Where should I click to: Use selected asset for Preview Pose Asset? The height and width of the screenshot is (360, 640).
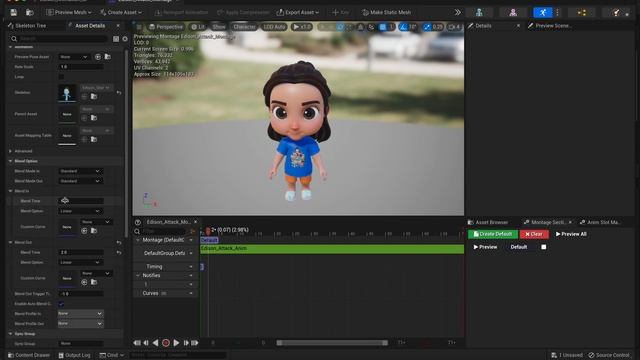click(98, 57)
